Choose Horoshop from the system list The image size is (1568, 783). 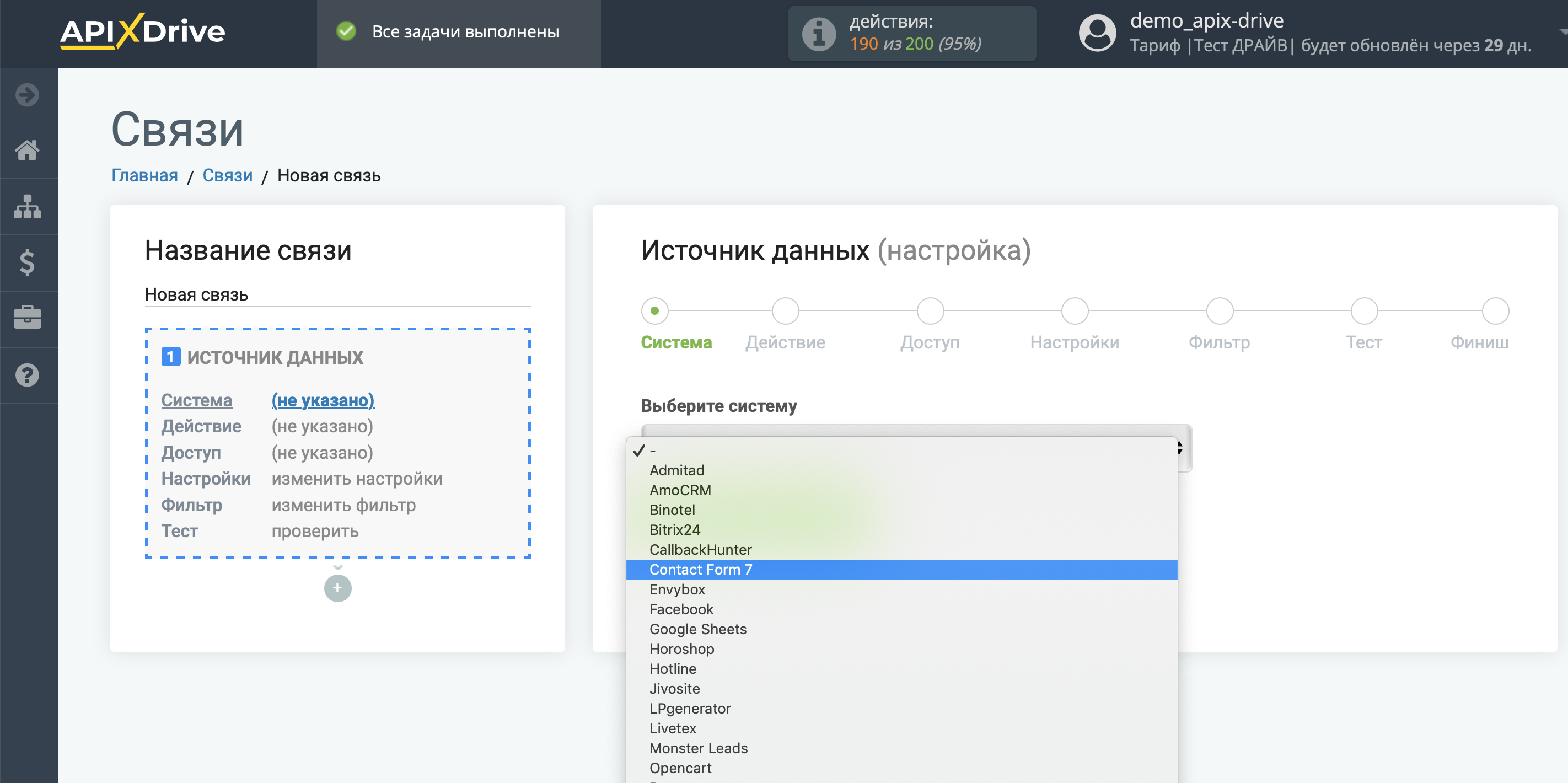(x=901, y=649)
